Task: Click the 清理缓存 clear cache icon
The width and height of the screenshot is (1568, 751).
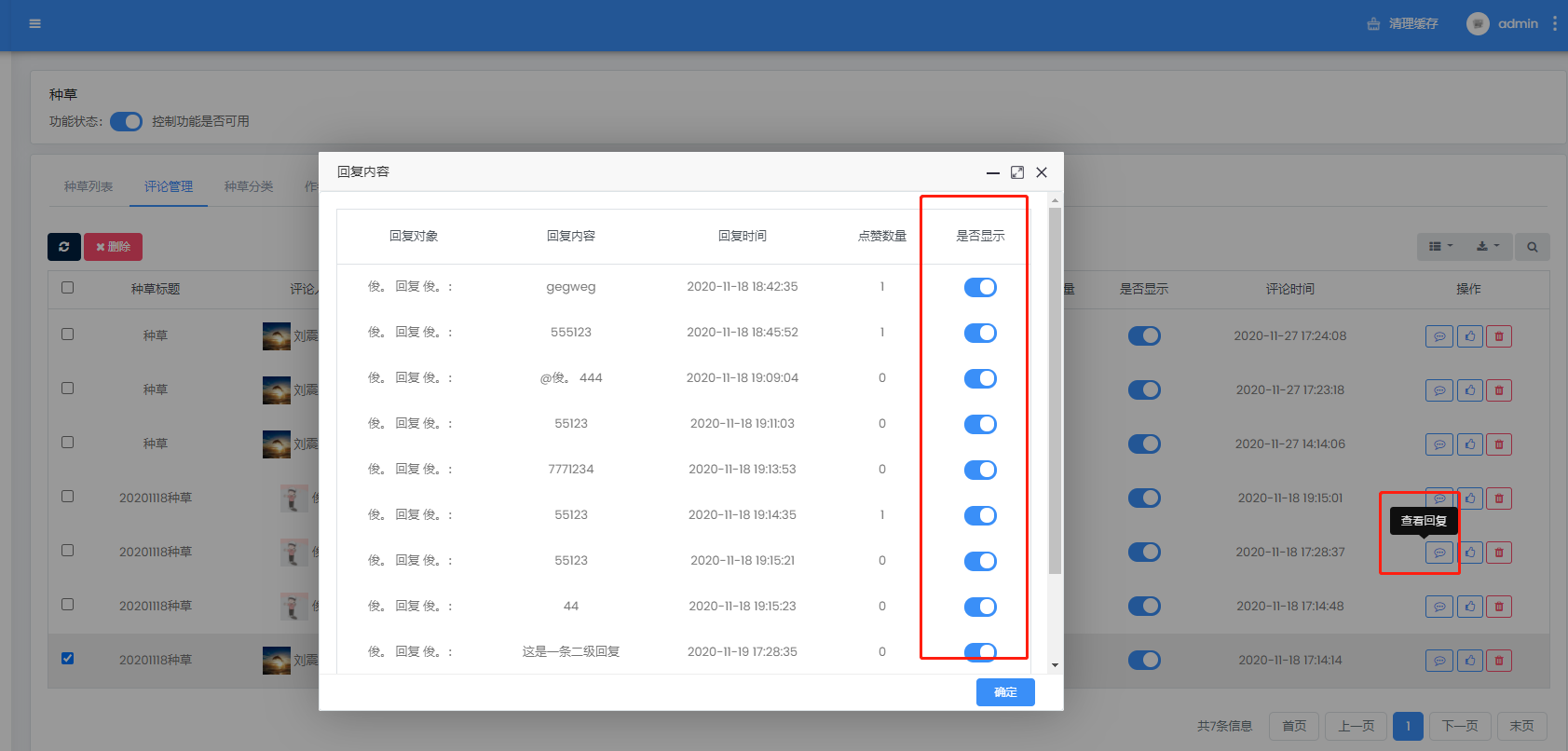Action: click(1373, 24)
